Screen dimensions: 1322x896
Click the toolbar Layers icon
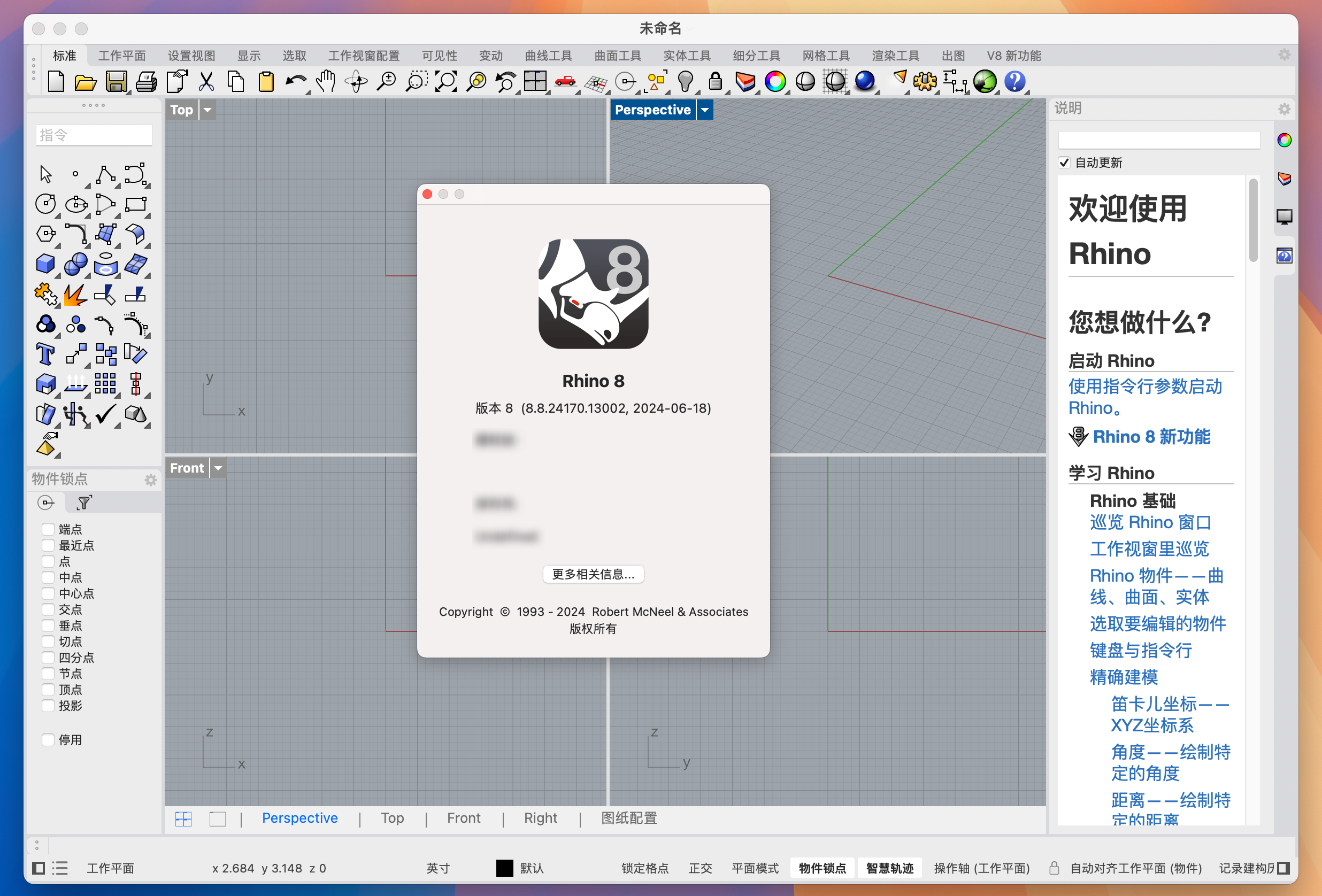745,82
